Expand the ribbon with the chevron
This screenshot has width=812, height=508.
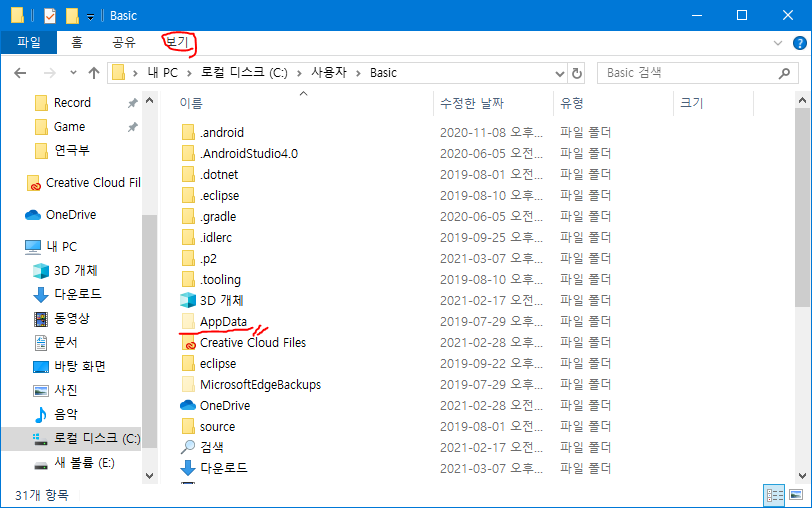click(777, 43)
